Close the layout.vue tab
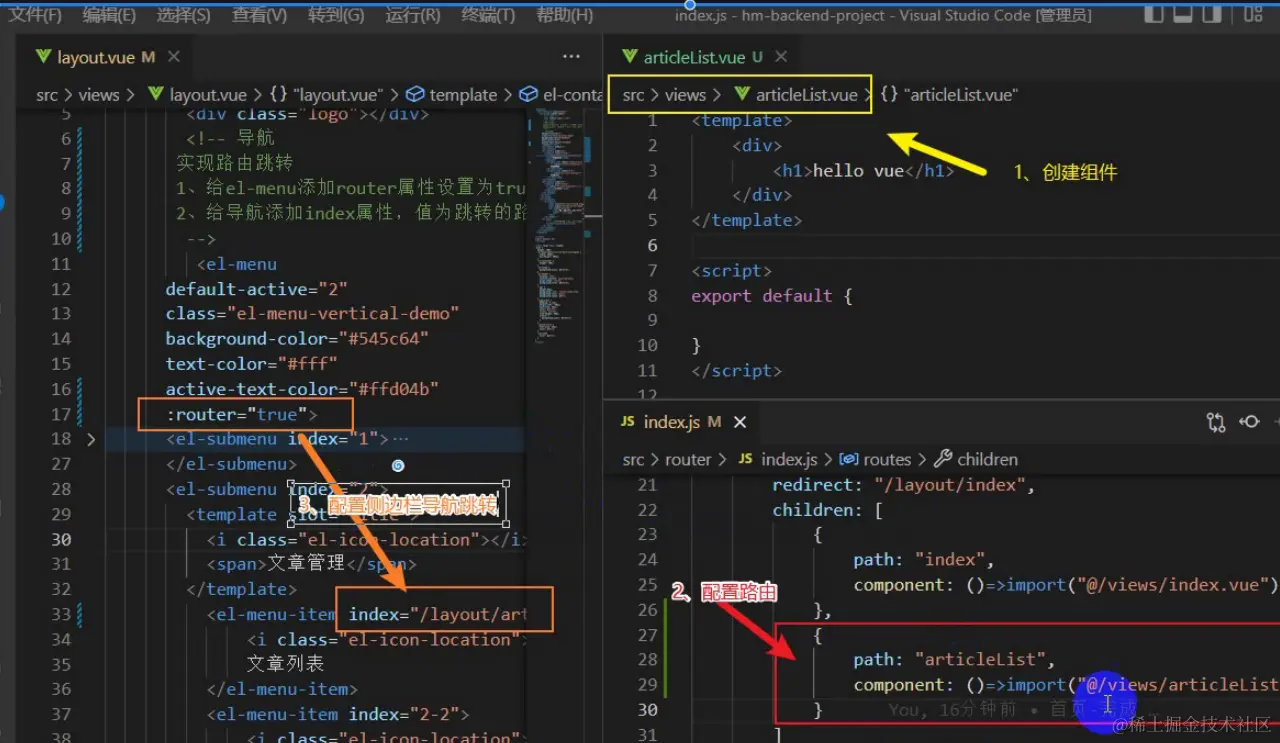Image resolution: width=1280 pixels, height=743 pixels. pos(174,57)
